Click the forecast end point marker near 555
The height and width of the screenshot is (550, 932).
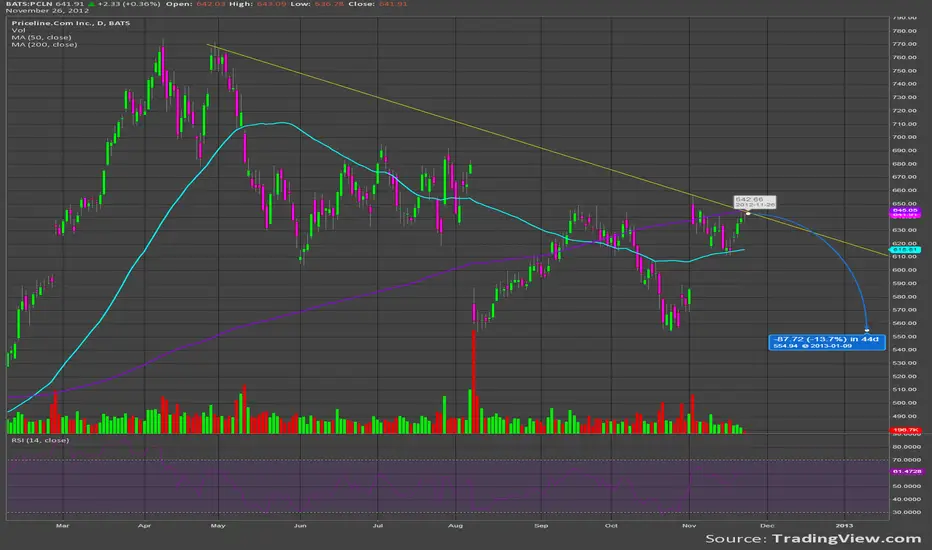[x=867, y=331]
